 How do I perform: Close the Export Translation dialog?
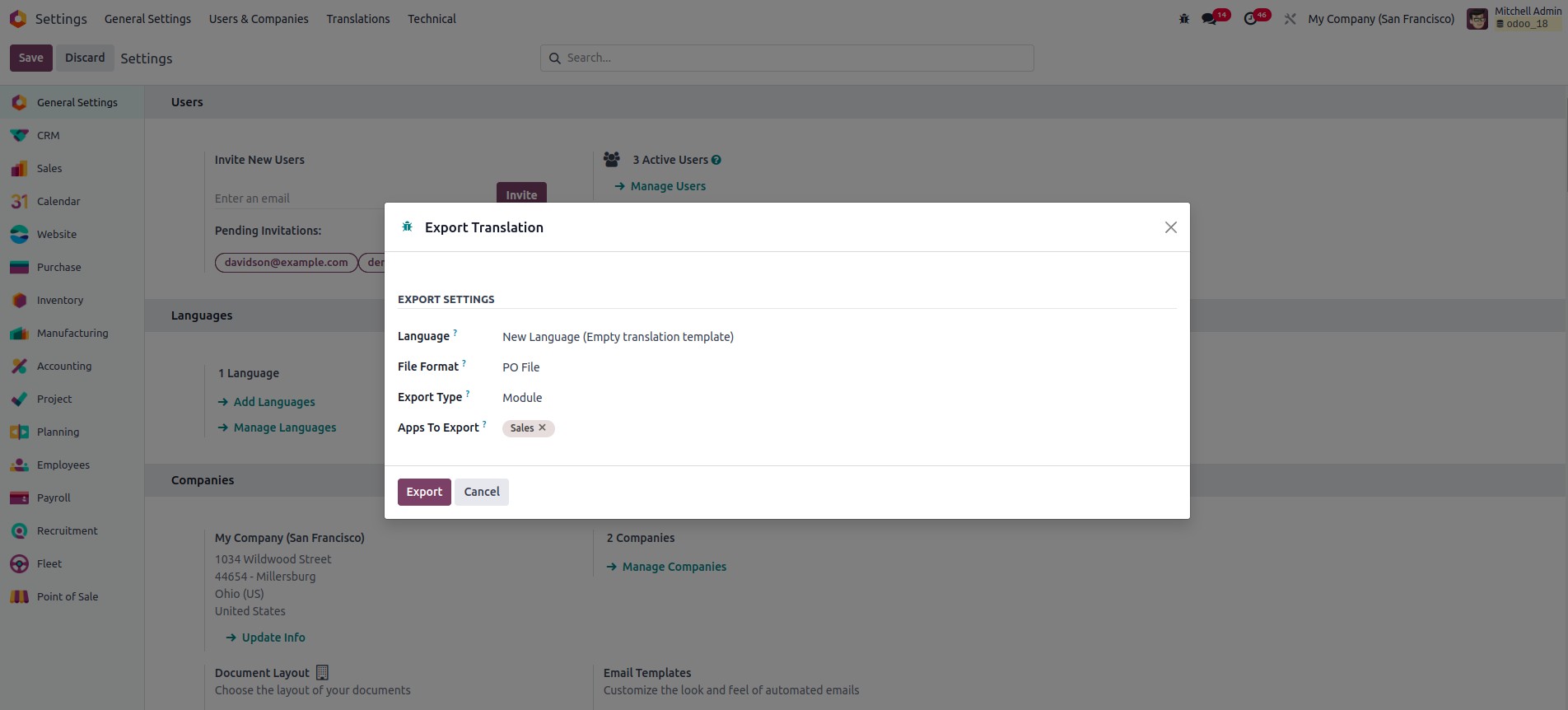pyautogui.click(x=1170, y=227)
